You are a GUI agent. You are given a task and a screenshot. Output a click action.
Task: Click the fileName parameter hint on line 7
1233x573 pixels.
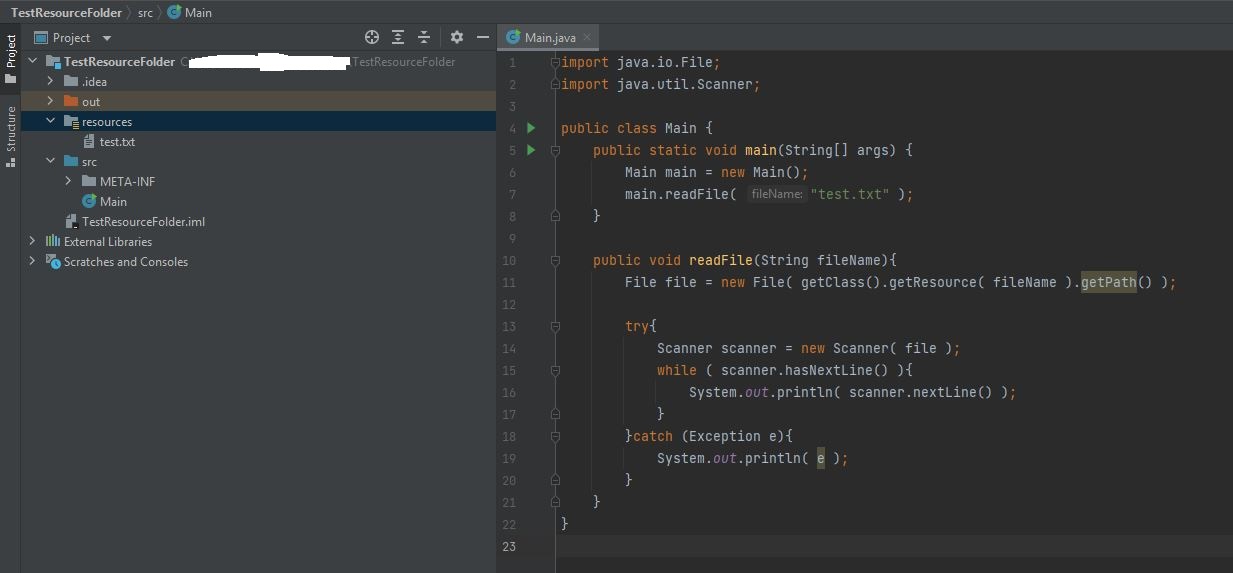tap(777, 194)
